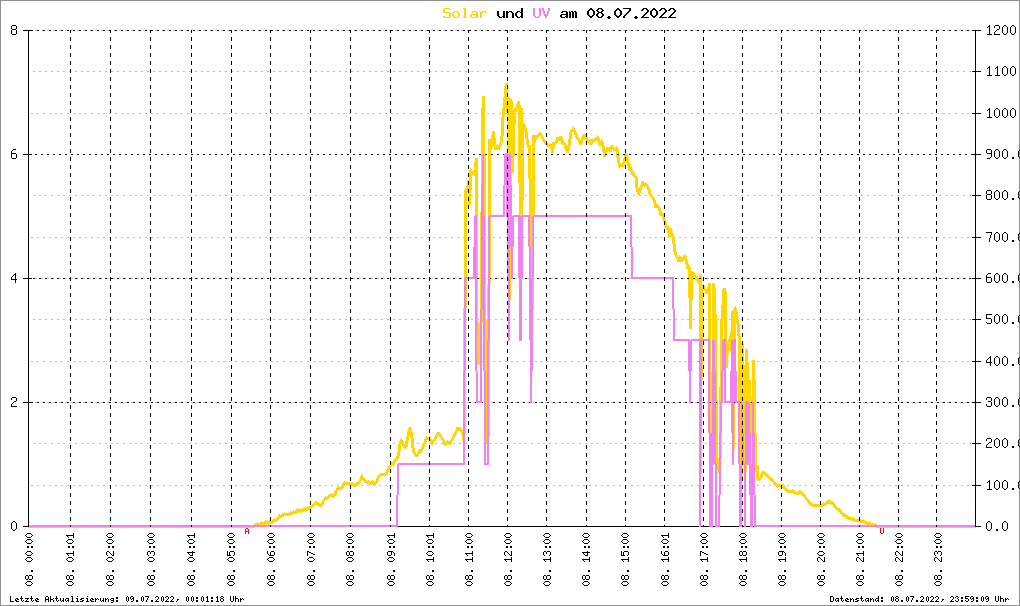Click the time label '08. 14:00'
Image resolution: width=1020 pixels, height=606 pixels.
586,560
